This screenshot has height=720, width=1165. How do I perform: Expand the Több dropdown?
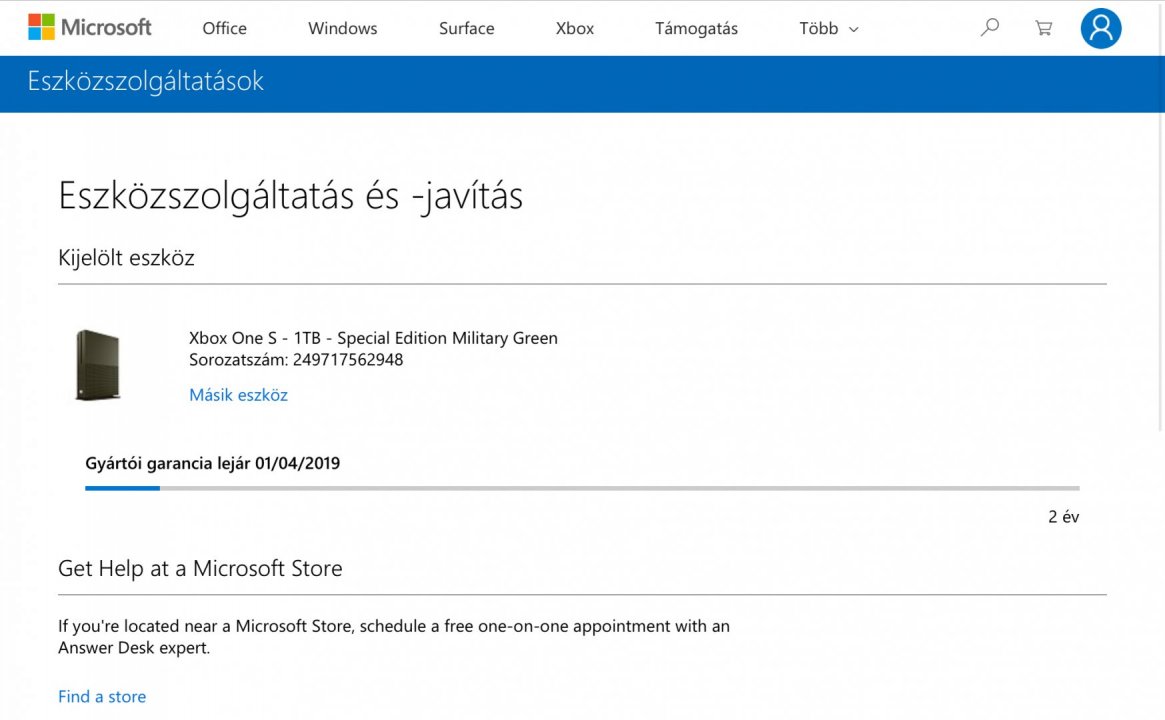tap(829, 28)
